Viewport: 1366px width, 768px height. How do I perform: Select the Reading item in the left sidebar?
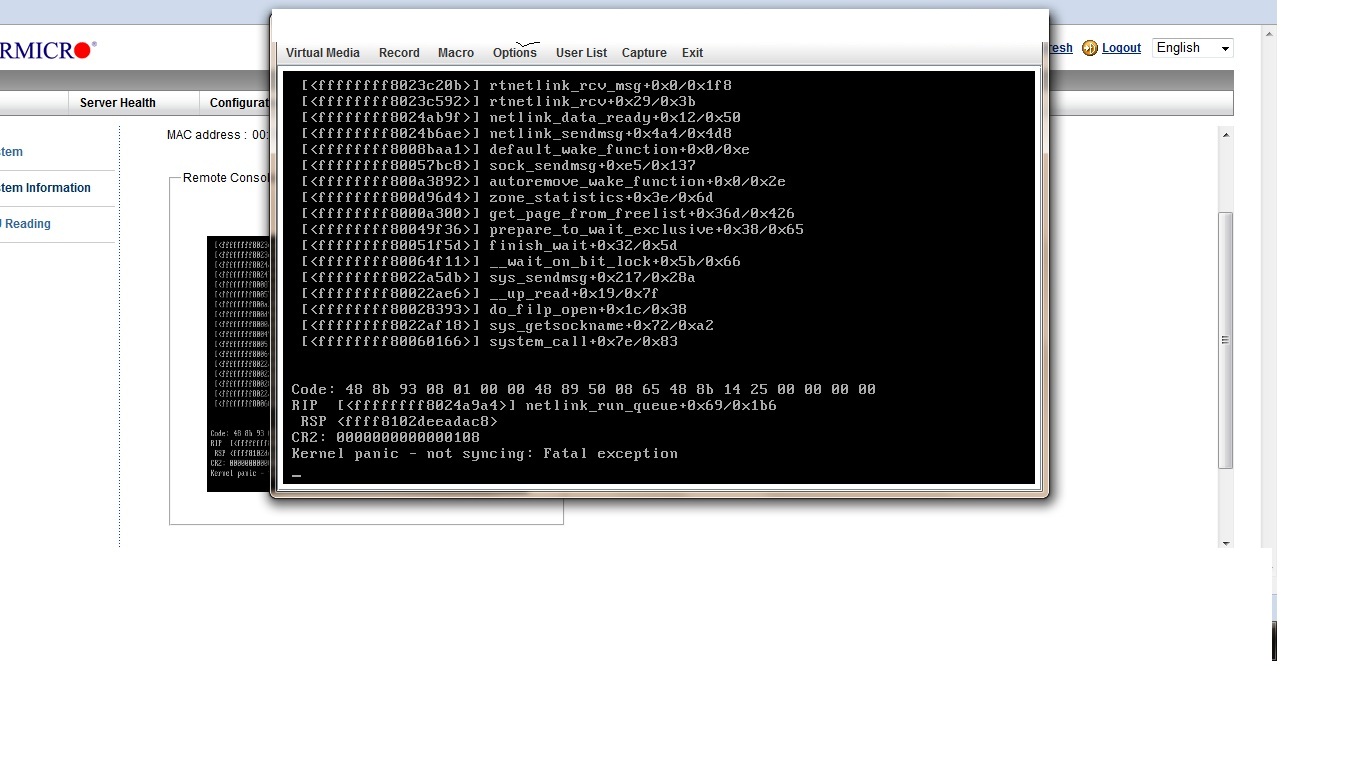[x=27, y=224]
